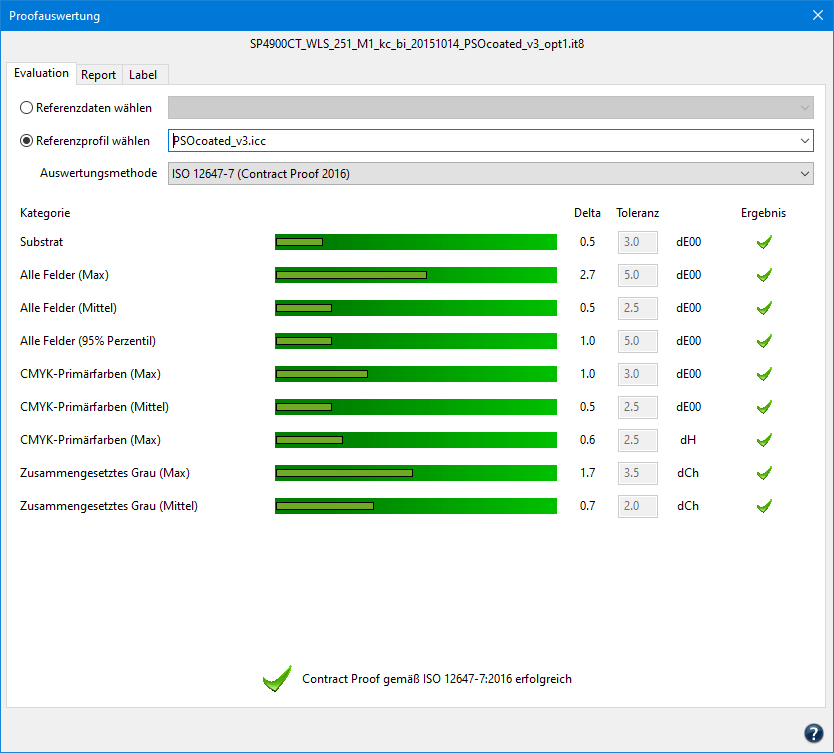Viewport: 834px width, 753px height.
Task: Expand the Auswertungsmethode dropdown
Action: coord(805,174)
